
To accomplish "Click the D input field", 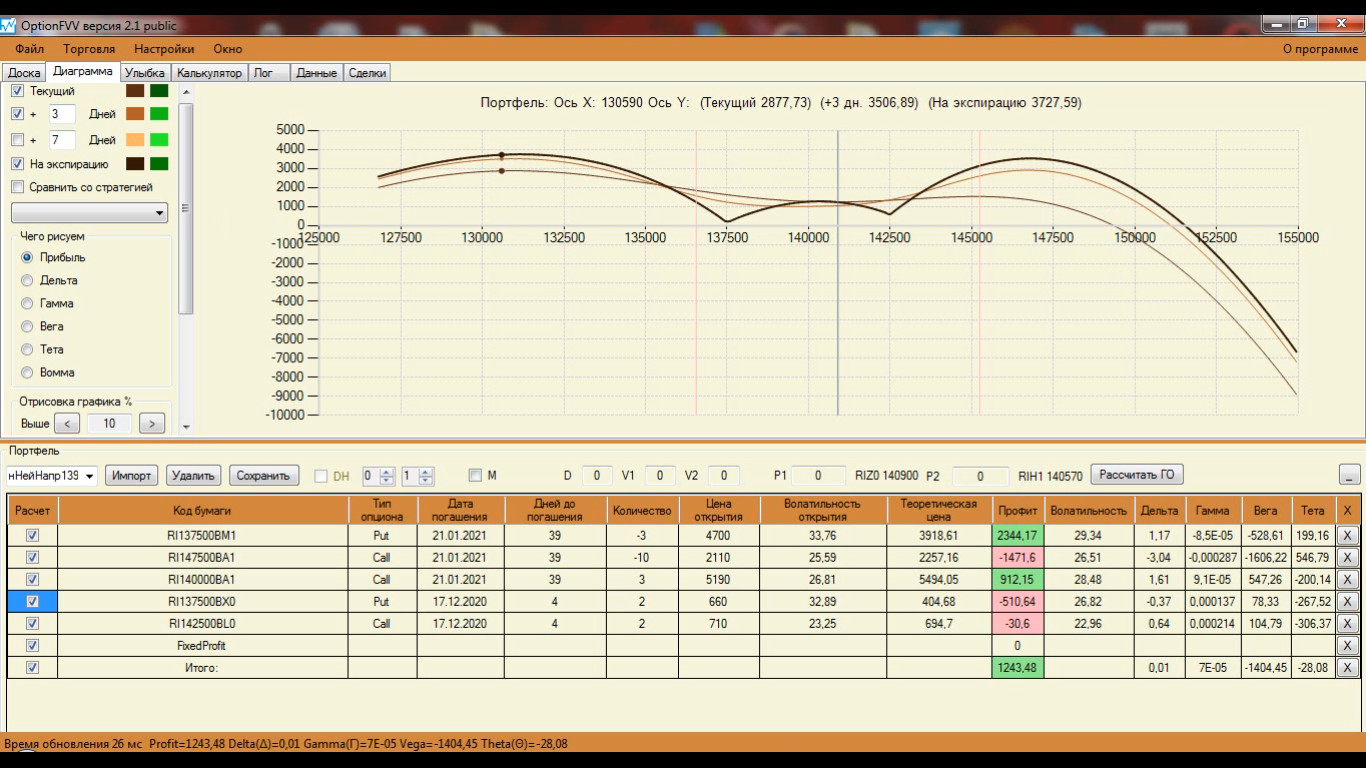I will tap(597, 476).
